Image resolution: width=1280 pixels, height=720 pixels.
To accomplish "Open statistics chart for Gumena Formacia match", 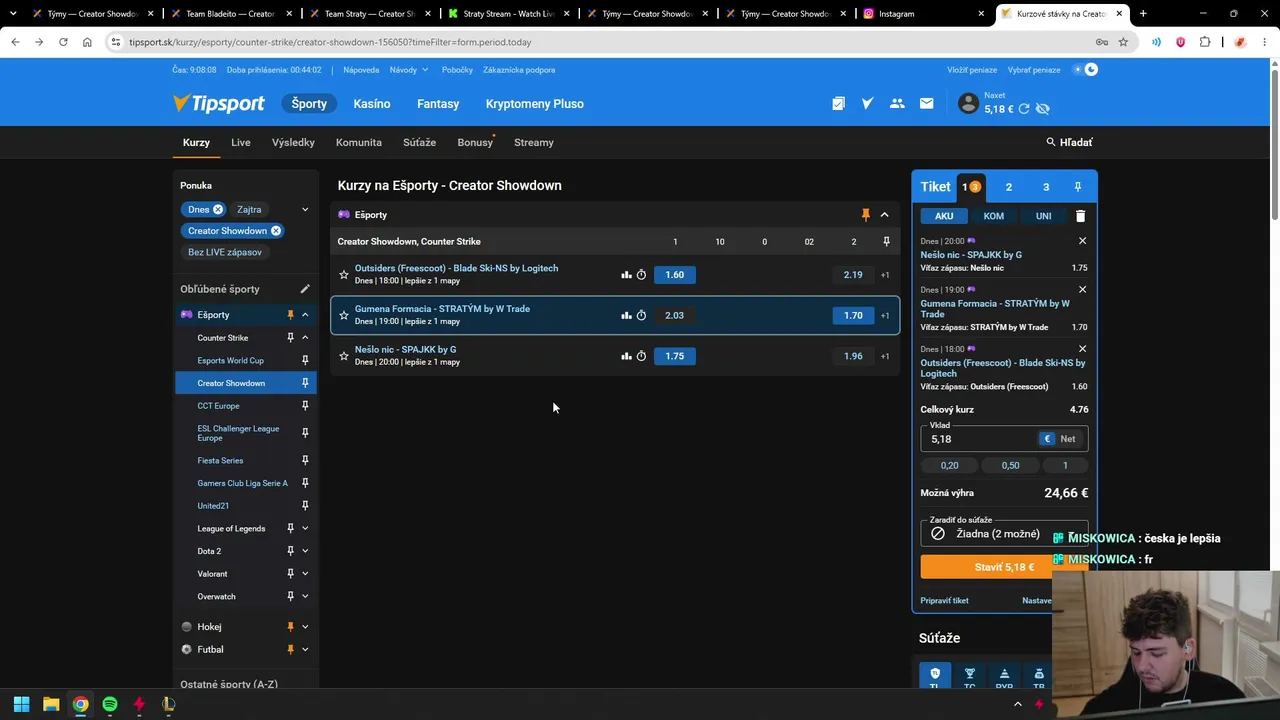I will tap(626, 315).
